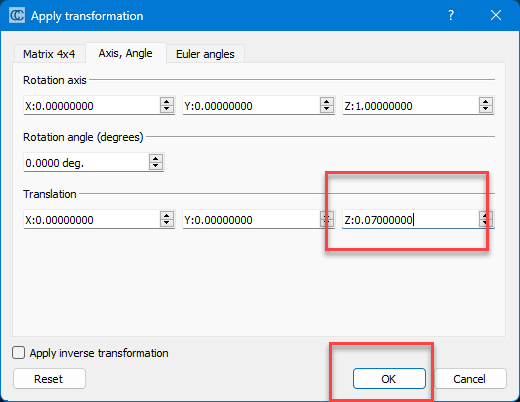Open the Euler angles tab
The image size is (520, 402).
(x=205, y=54)
